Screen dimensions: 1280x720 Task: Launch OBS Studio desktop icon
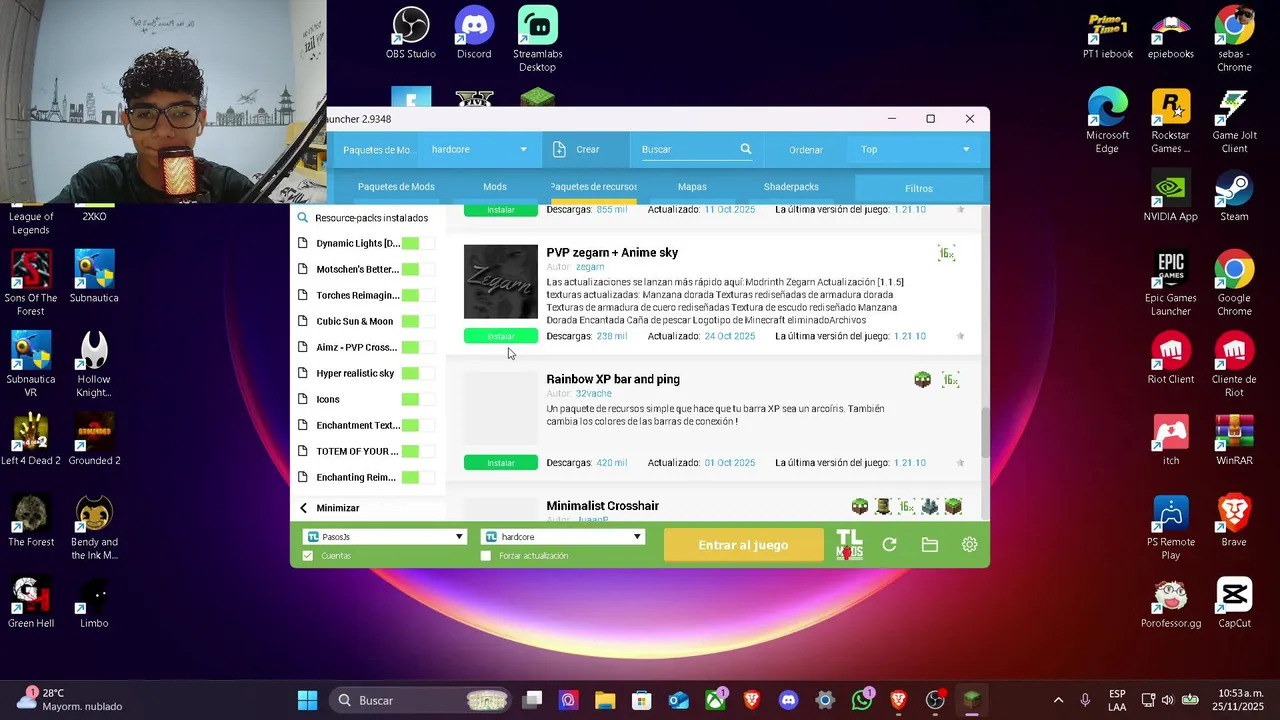(410, 33)
